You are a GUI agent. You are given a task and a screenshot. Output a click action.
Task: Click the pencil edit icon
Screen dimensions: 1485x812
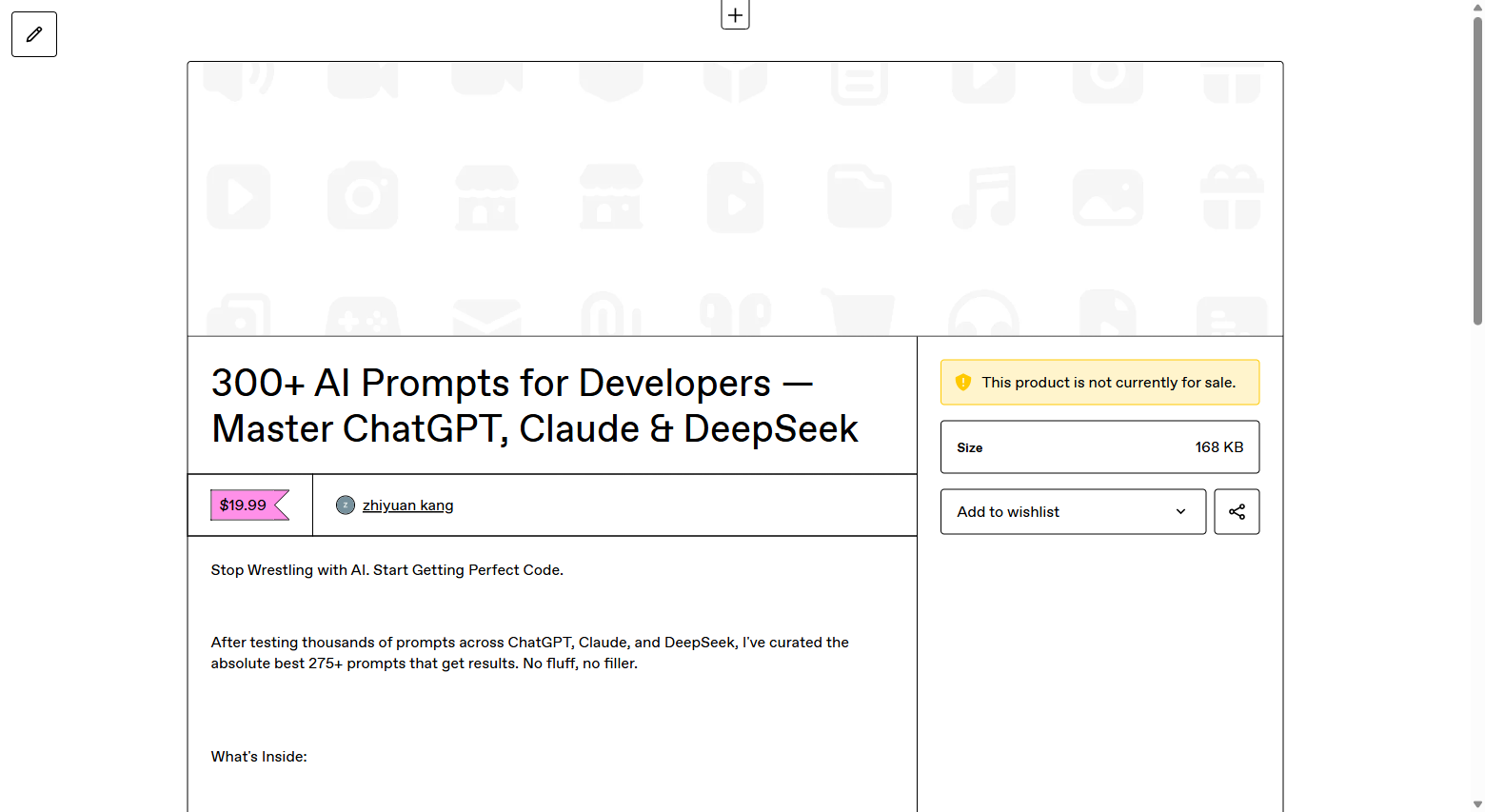point(34,34)
